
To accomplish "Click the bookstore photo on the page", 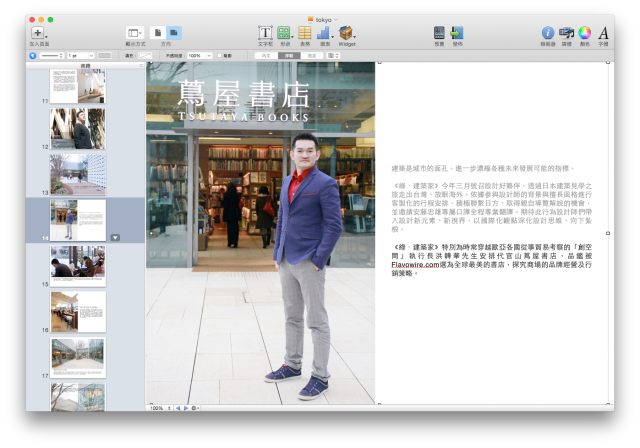I will pyautogui.click(x=260, y=233).
